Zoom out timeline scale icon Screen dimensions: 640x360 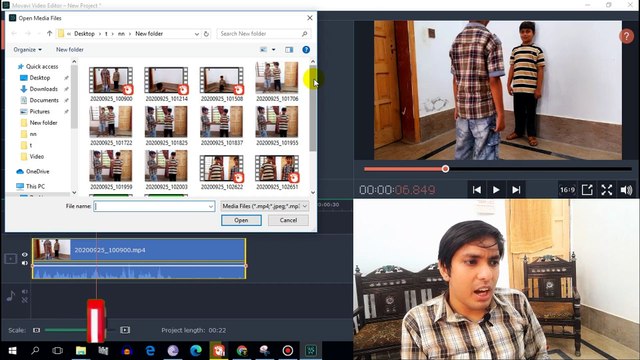pos(36,330)
